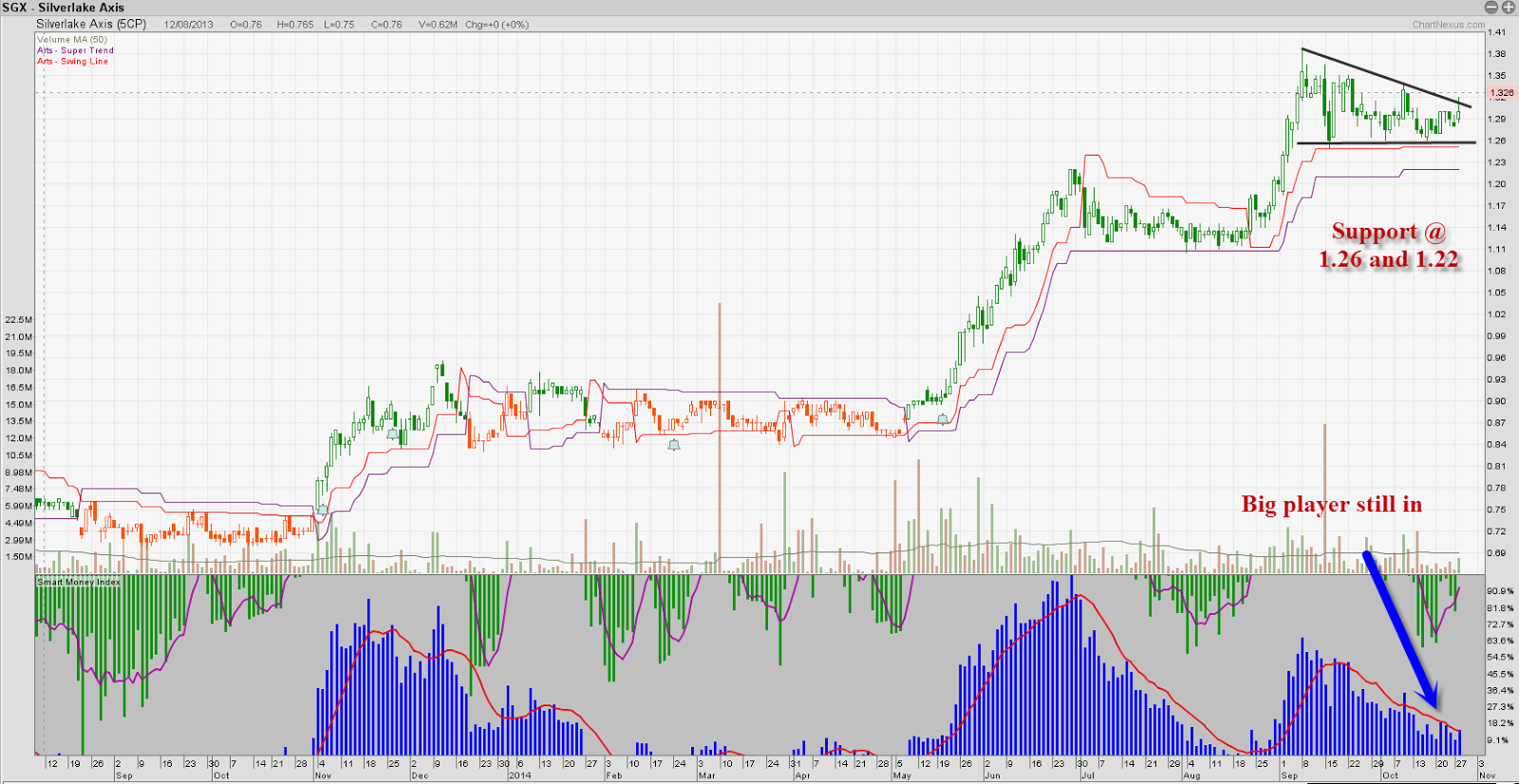
Task: Select the Arts - Swing Line indicator label
Action: click(x=72, y=61)
